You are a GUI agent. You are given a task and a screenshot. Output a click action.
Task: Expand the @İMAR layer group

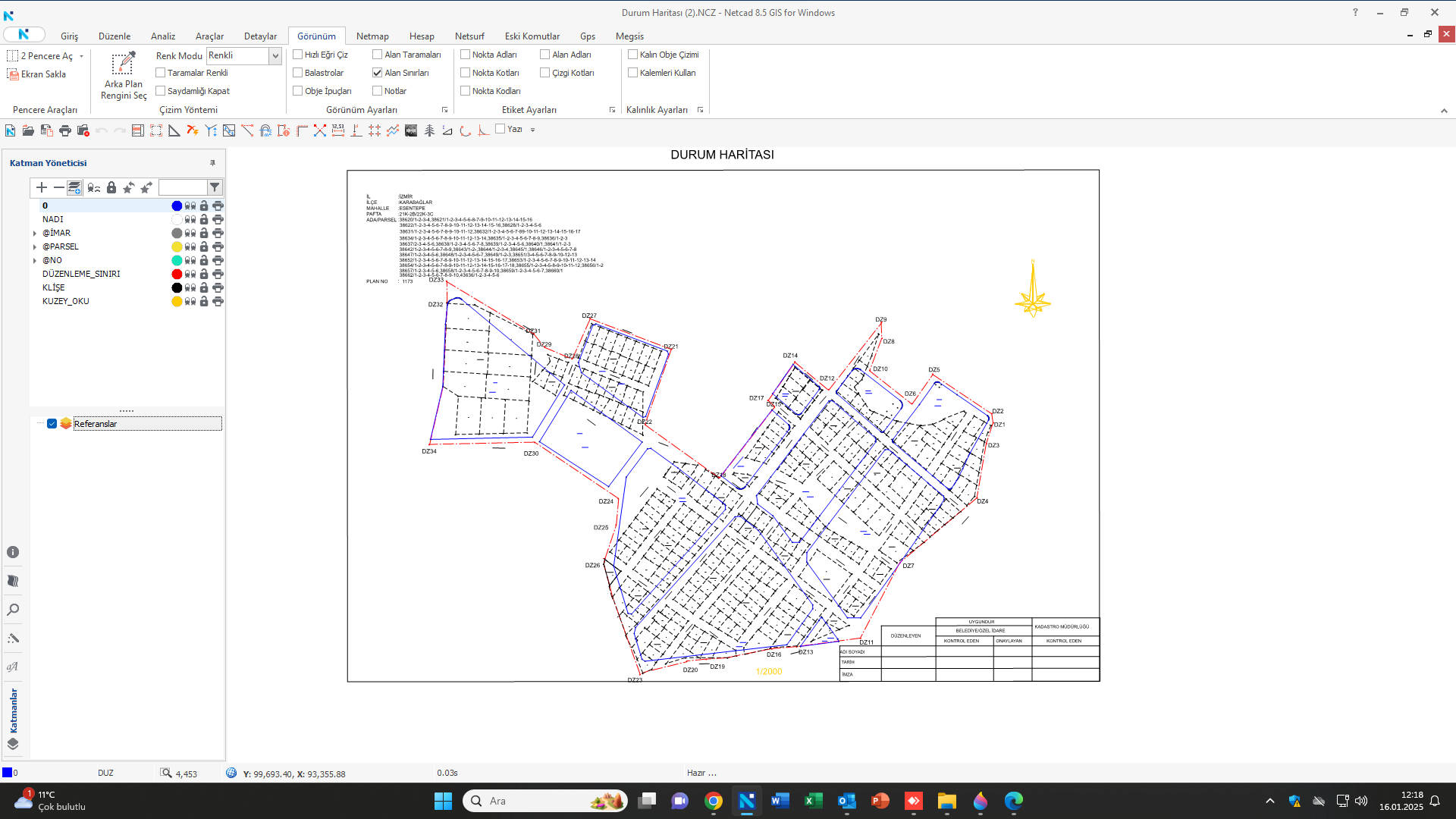[x=35, y=234]
